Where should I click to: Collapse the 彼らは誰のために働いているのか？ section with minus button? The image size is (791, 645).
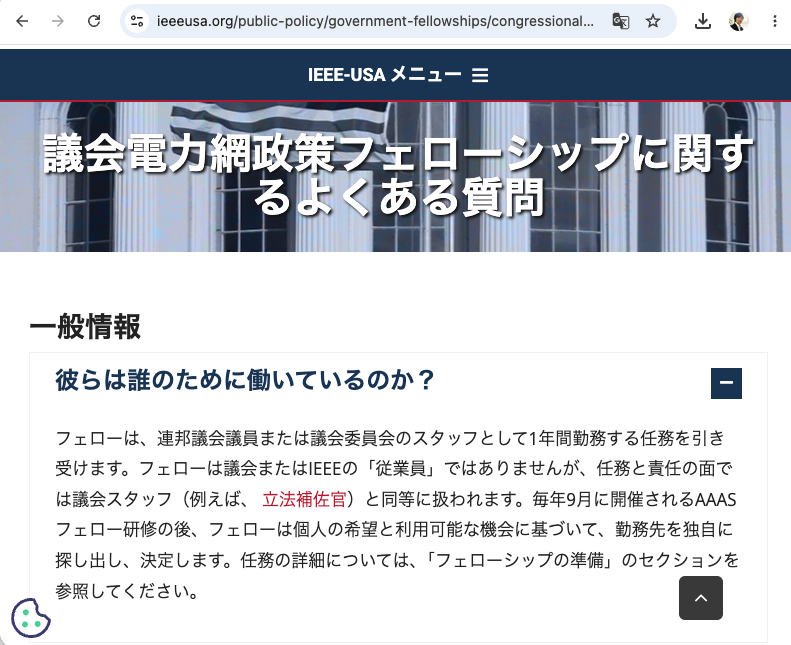(726, 383)
